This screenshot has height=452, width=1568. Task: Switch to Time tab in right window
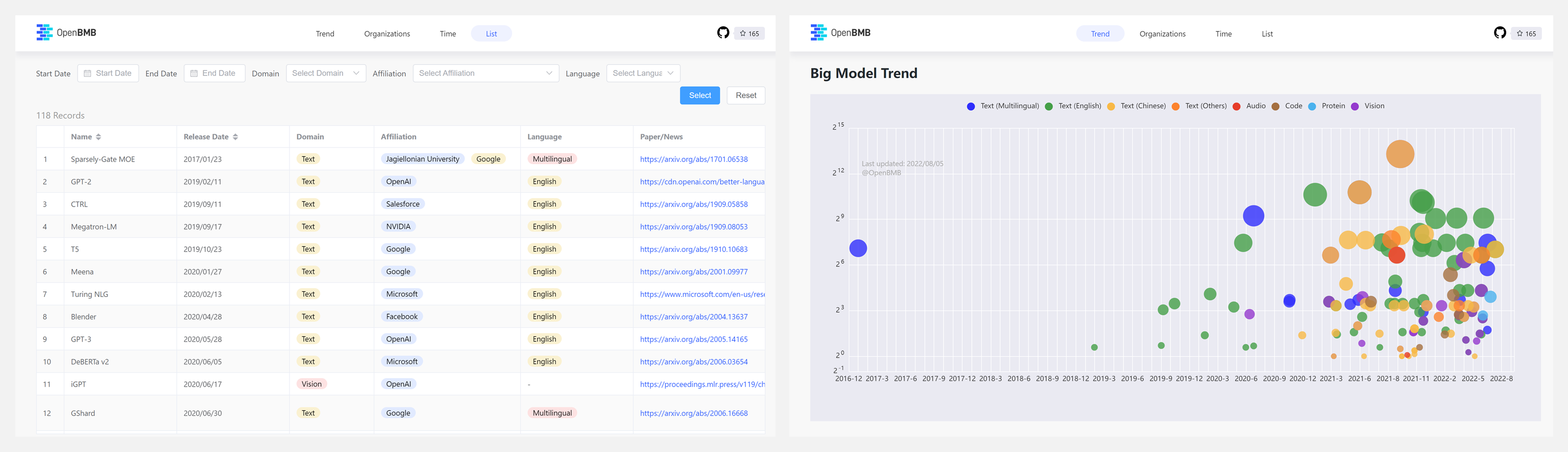1223,34
